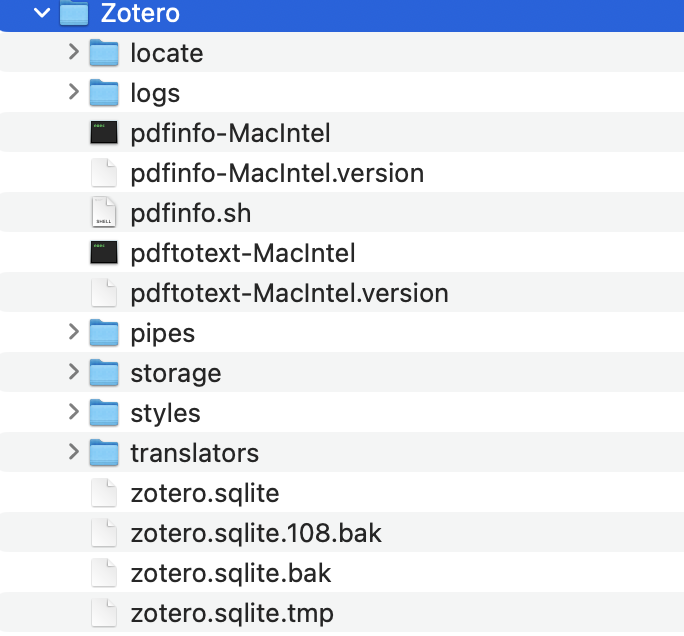Expand the locate folder
This screenshot has width=684, height=636.
pyautogui.click(x=74, y=52)
